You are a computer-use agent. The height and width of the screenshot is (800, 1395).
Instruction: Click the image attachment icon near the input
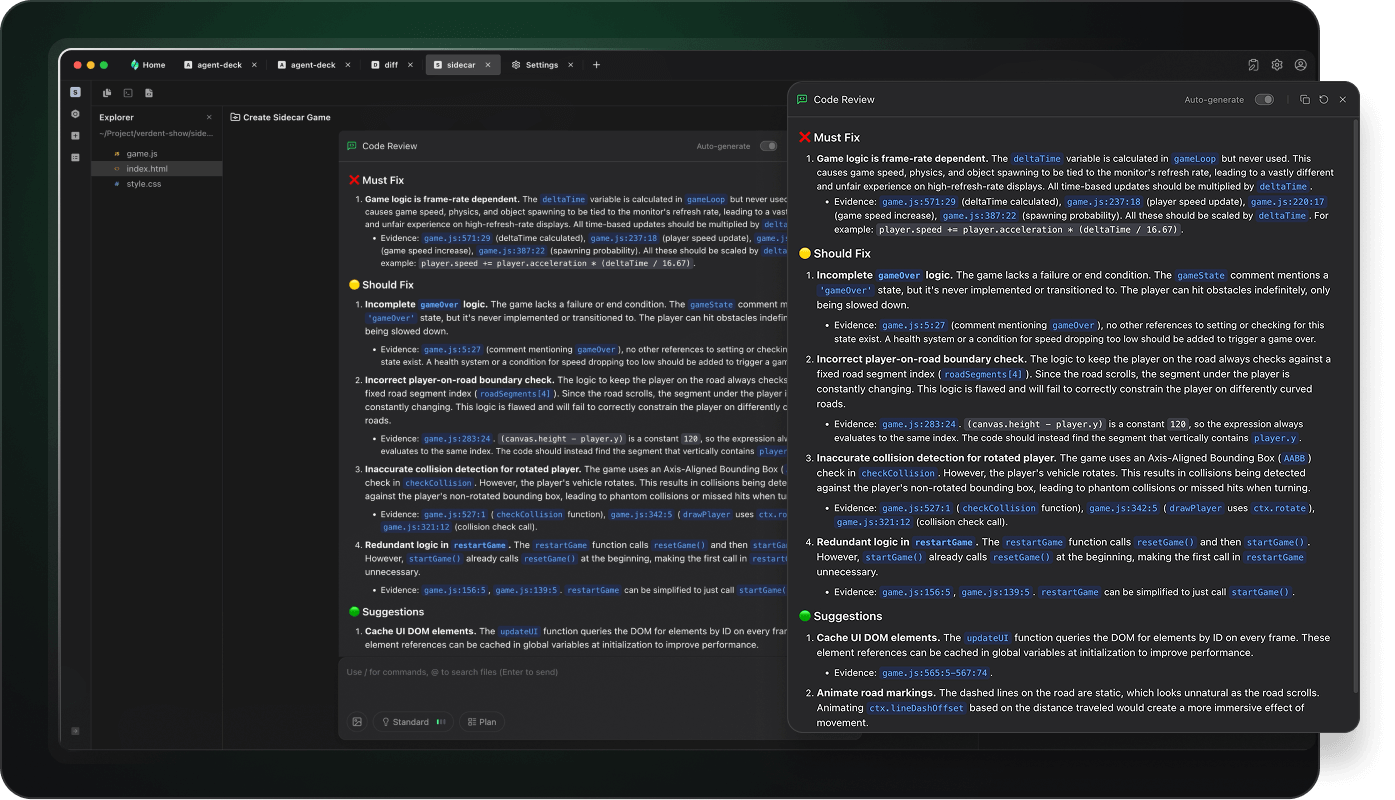pos(357,721)
